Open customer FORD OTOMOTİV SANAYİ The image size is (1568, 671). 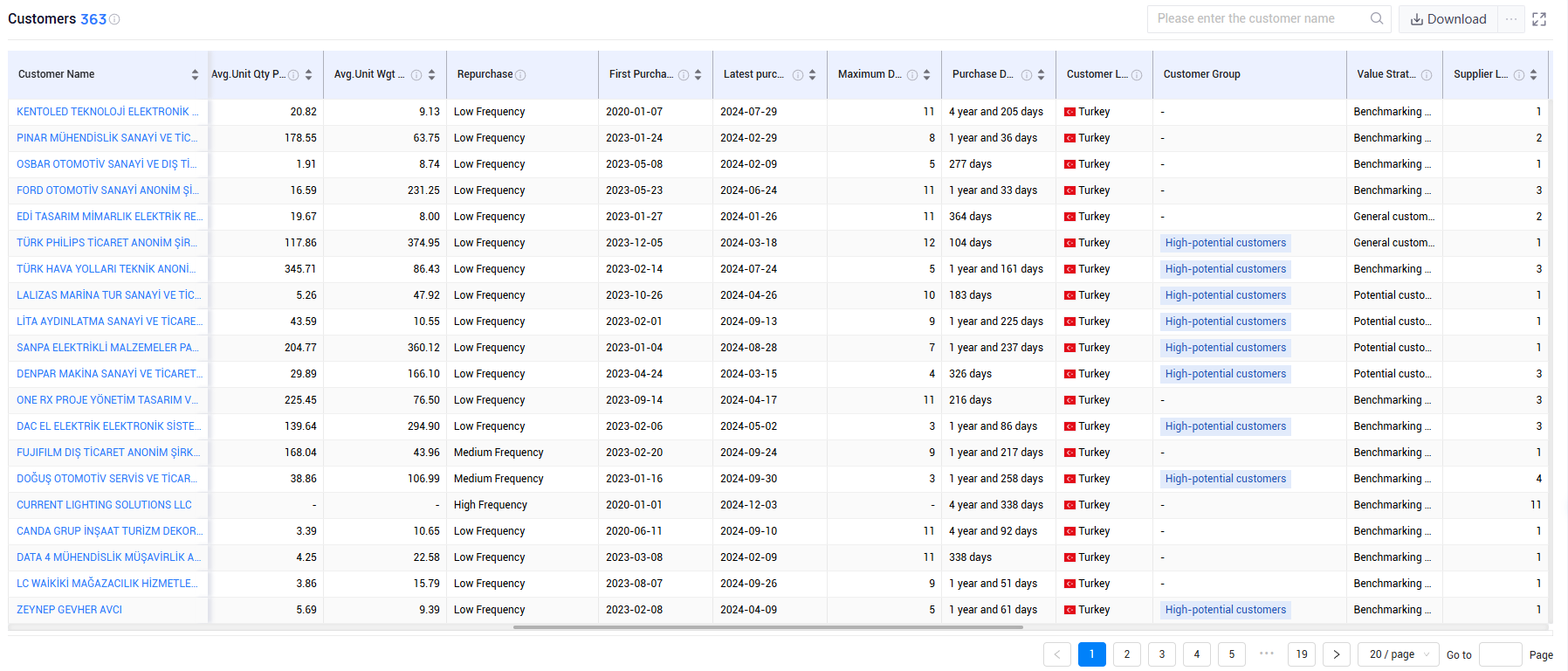tap(107, 190)
